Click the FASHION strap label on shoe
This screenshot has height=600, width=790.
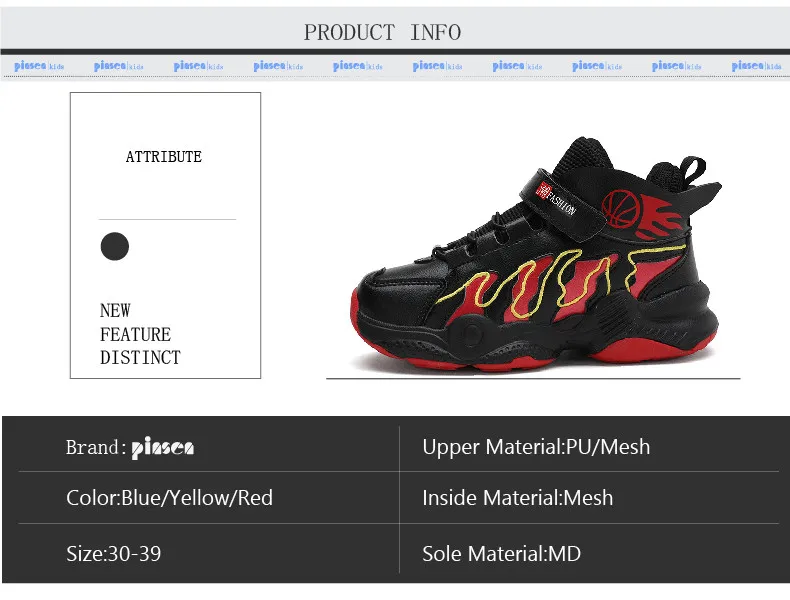coord(555,198)
